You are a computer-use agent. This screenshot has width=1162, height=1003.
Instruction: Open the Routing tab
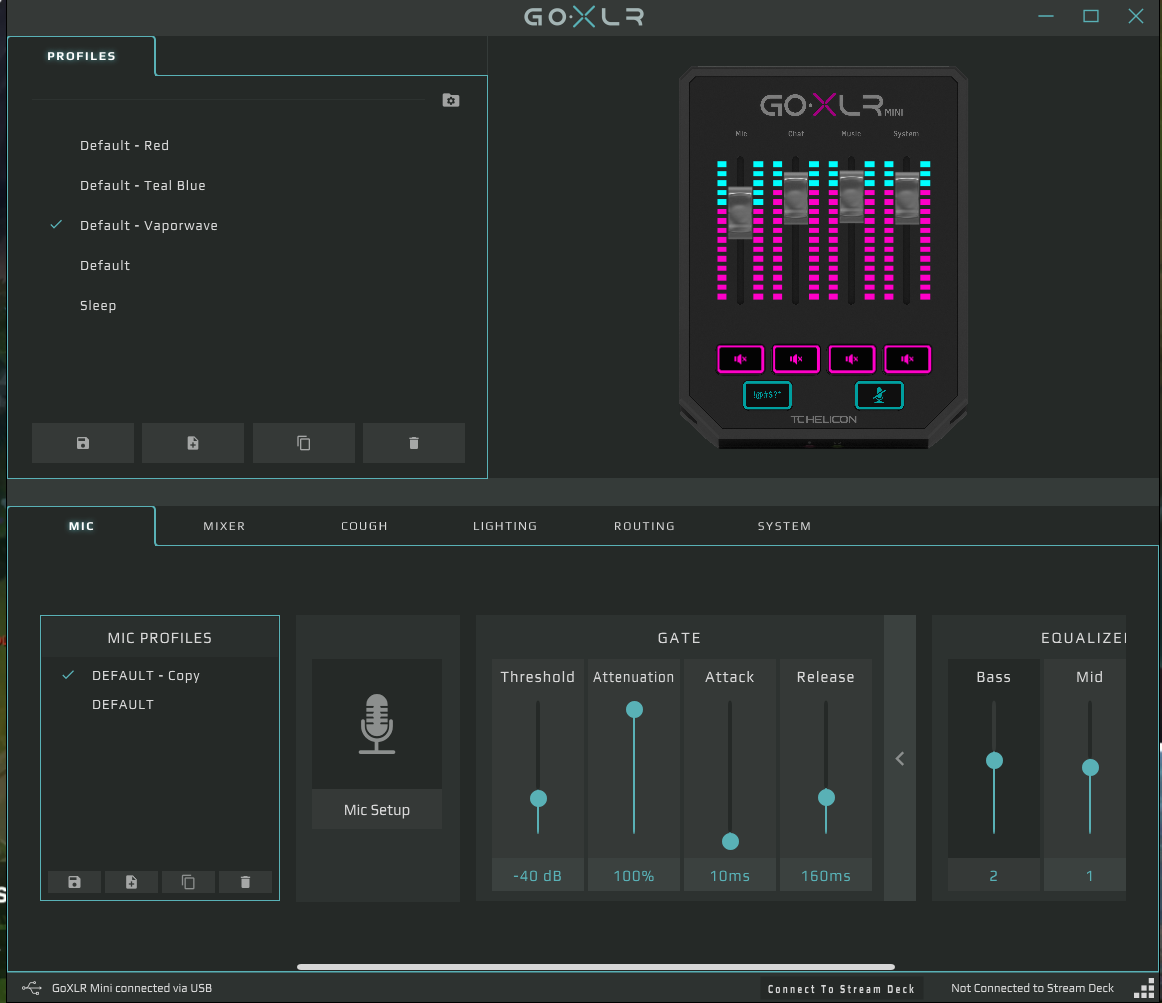(x=644, y=526)
